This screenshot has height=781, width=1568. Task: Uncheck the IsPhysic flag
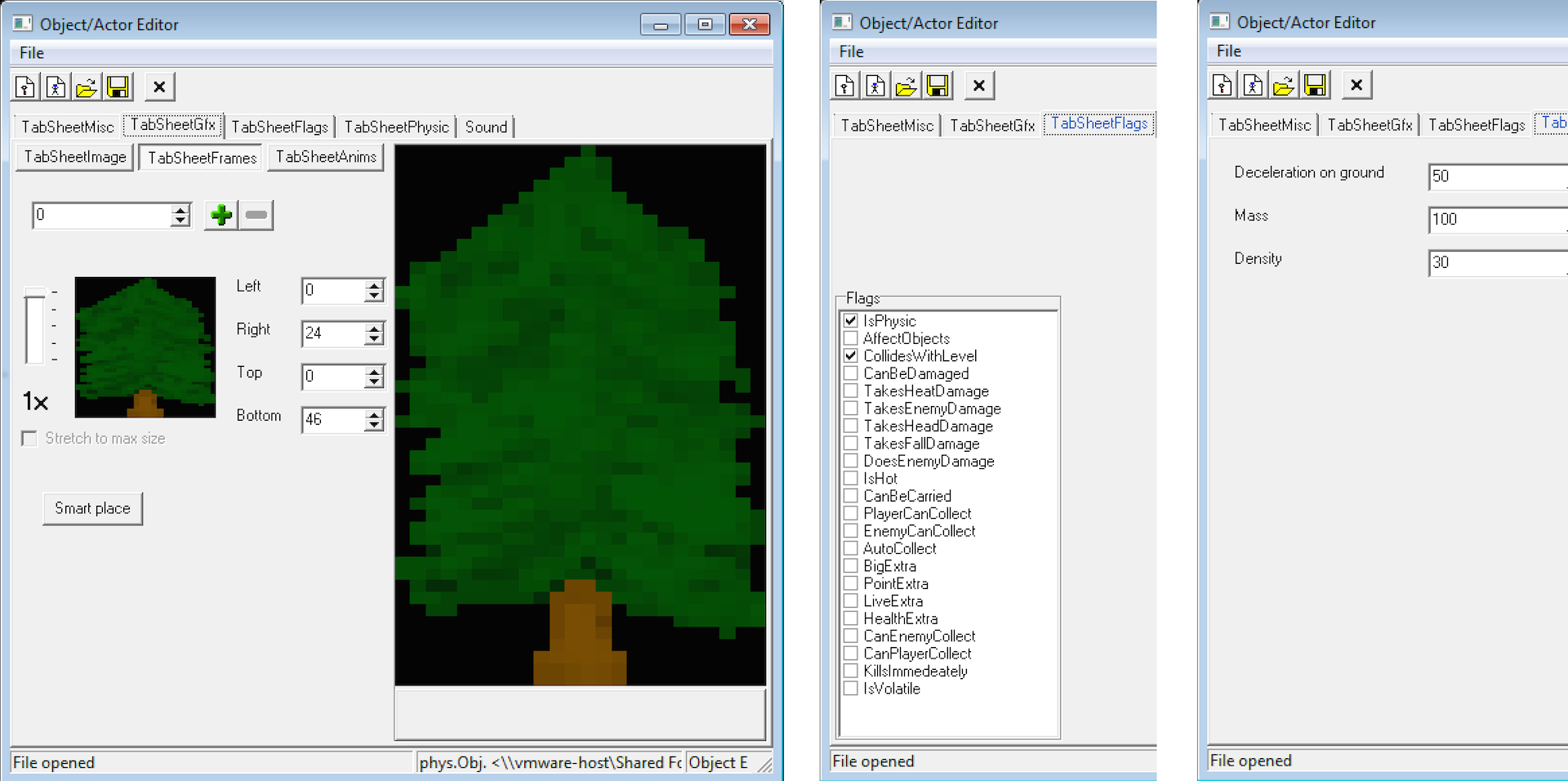click(851, 320)
